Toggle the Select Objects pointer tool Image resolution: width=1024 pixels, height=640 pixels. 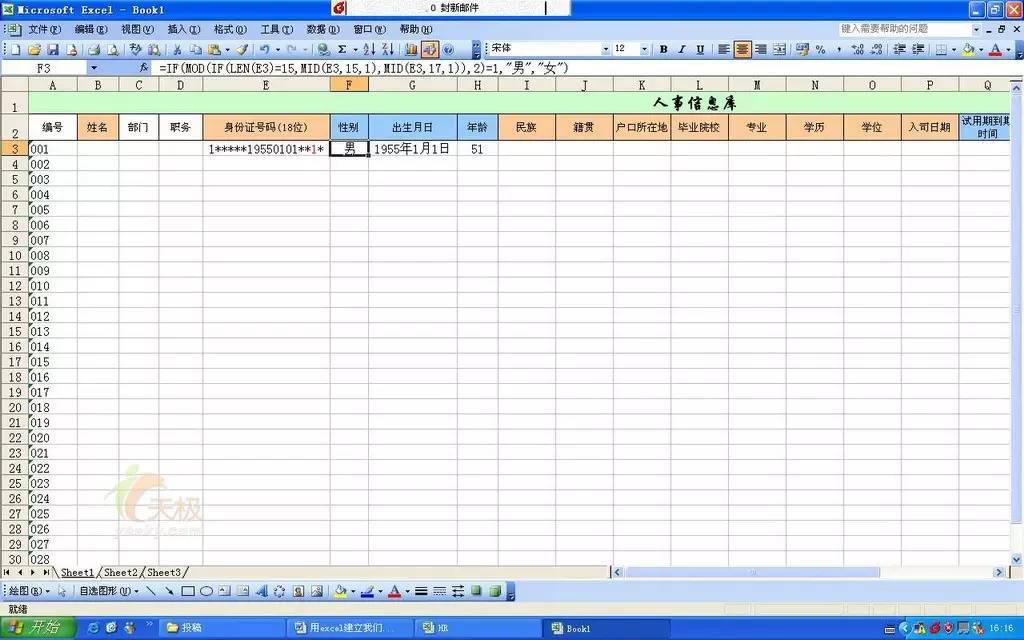click(x=62, y=591)
